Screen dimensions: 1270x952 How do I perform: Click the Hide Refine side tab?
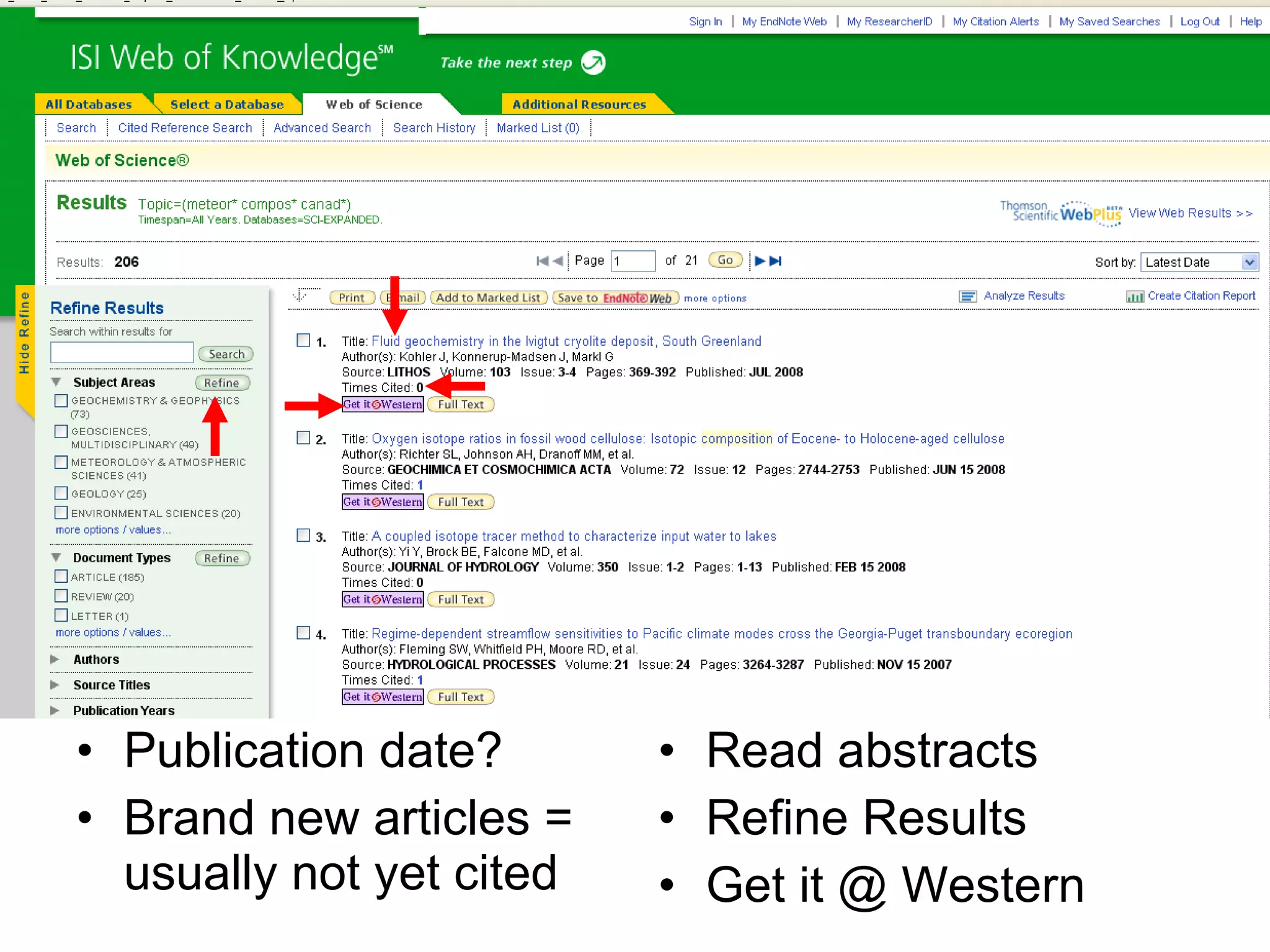25,335
